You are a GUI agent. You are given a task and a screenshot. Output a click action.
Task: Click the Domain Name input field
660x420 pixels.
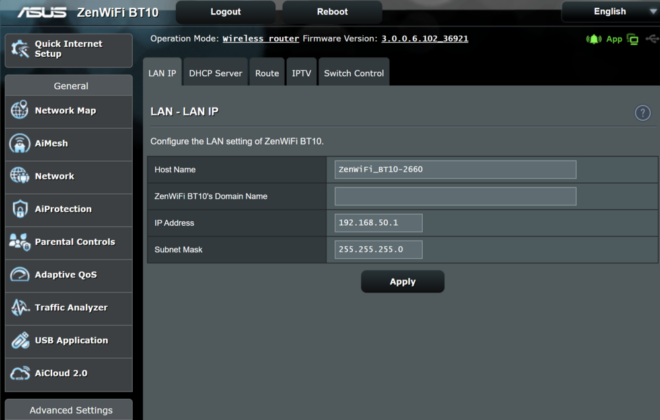point(455,196)
